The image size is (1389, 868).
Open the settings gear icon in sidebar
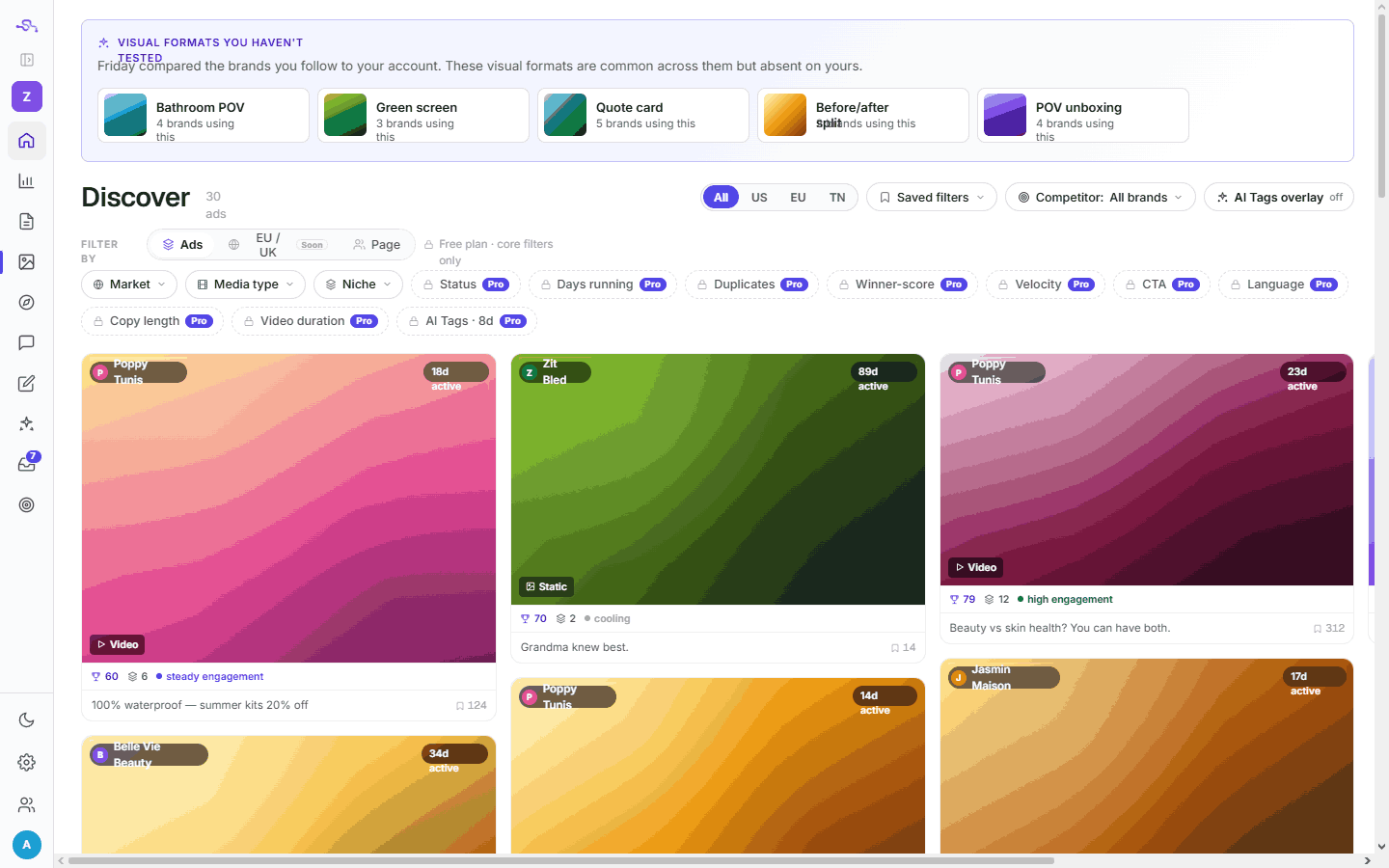point(26,762)
